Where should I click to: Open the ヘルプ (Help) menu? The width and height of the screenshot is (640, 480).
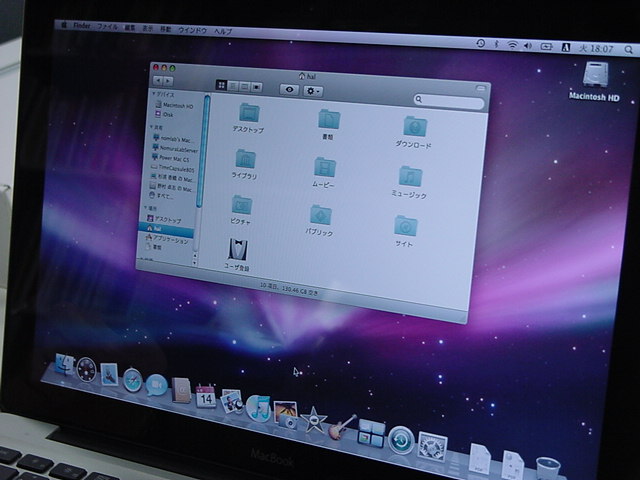[222, 30]
